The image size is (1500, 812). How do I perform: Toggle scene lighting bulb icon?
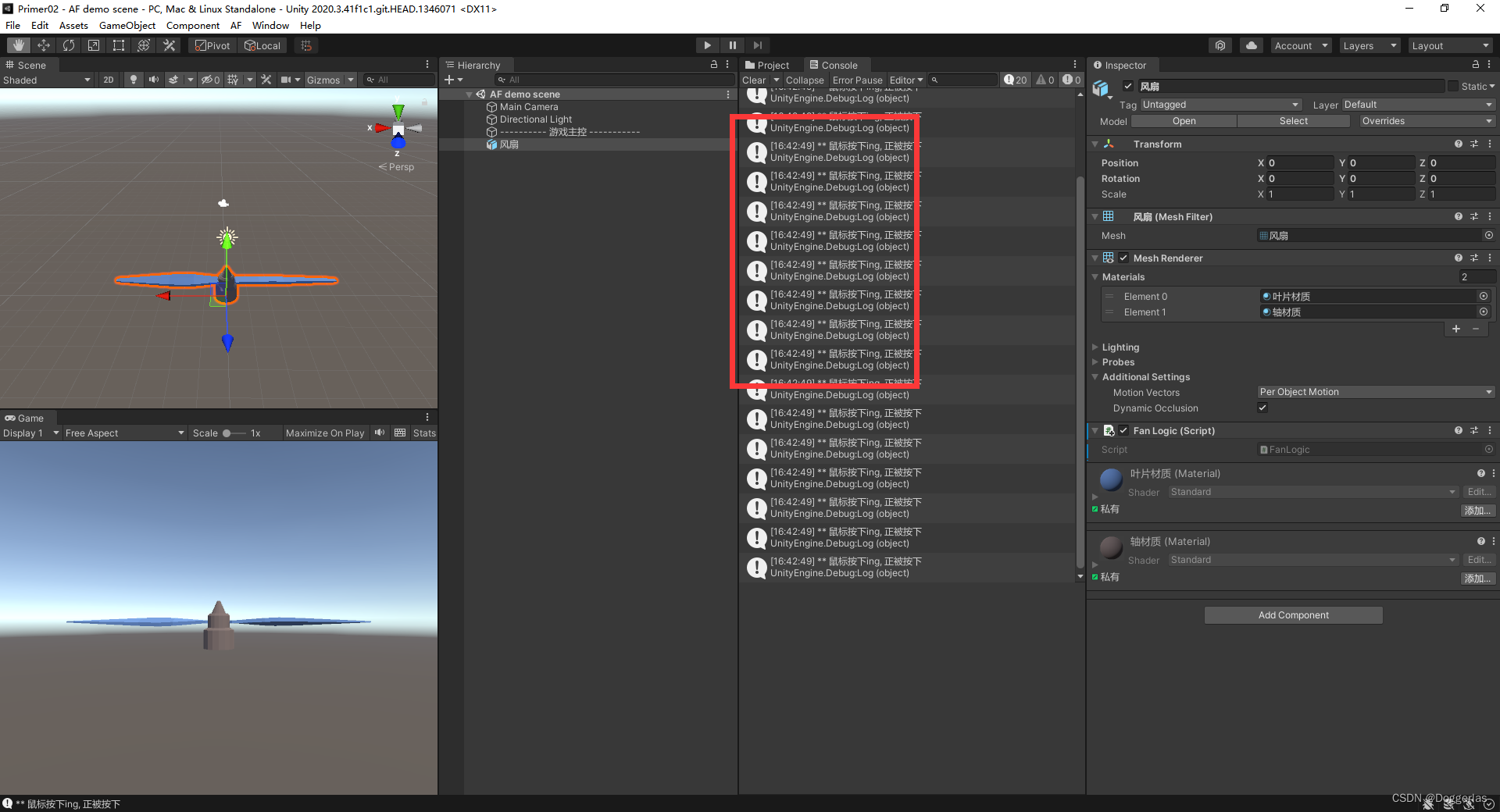pos(134,80)
